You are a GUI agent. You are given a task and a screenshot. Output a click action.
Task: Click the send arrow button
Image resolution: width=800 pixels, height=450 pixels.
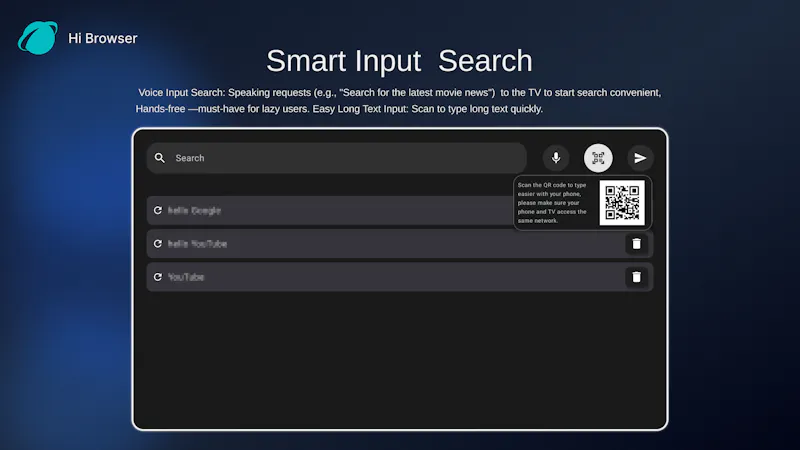pyautogui.click(x=640, y=158)
